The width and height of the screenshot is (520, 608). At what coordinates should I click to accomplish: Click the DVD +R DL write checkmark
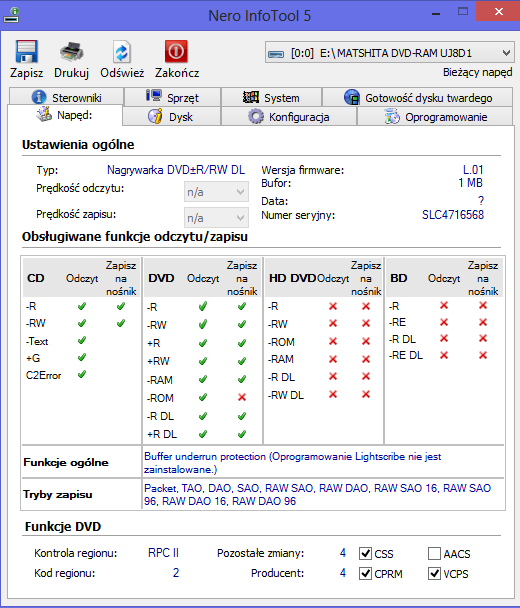pyautogui.click(x=242, y=434)
